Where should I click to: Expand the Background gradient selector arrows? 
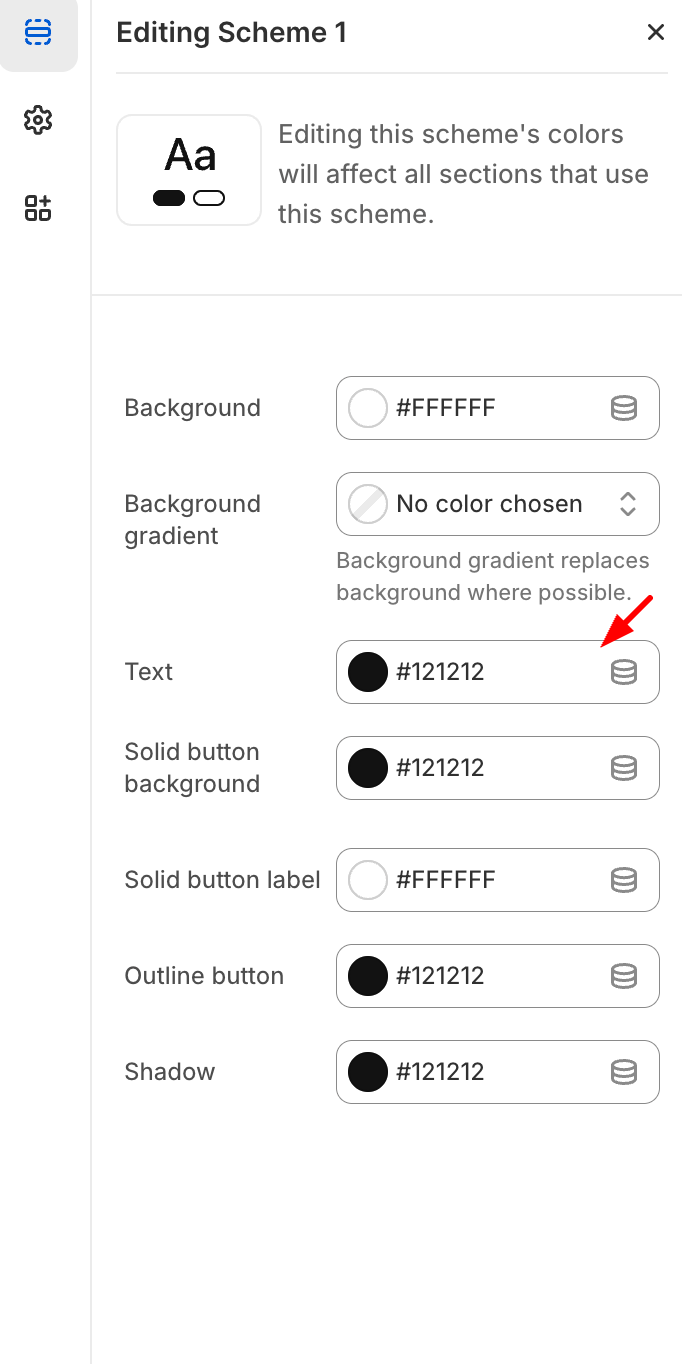point(628,504)
